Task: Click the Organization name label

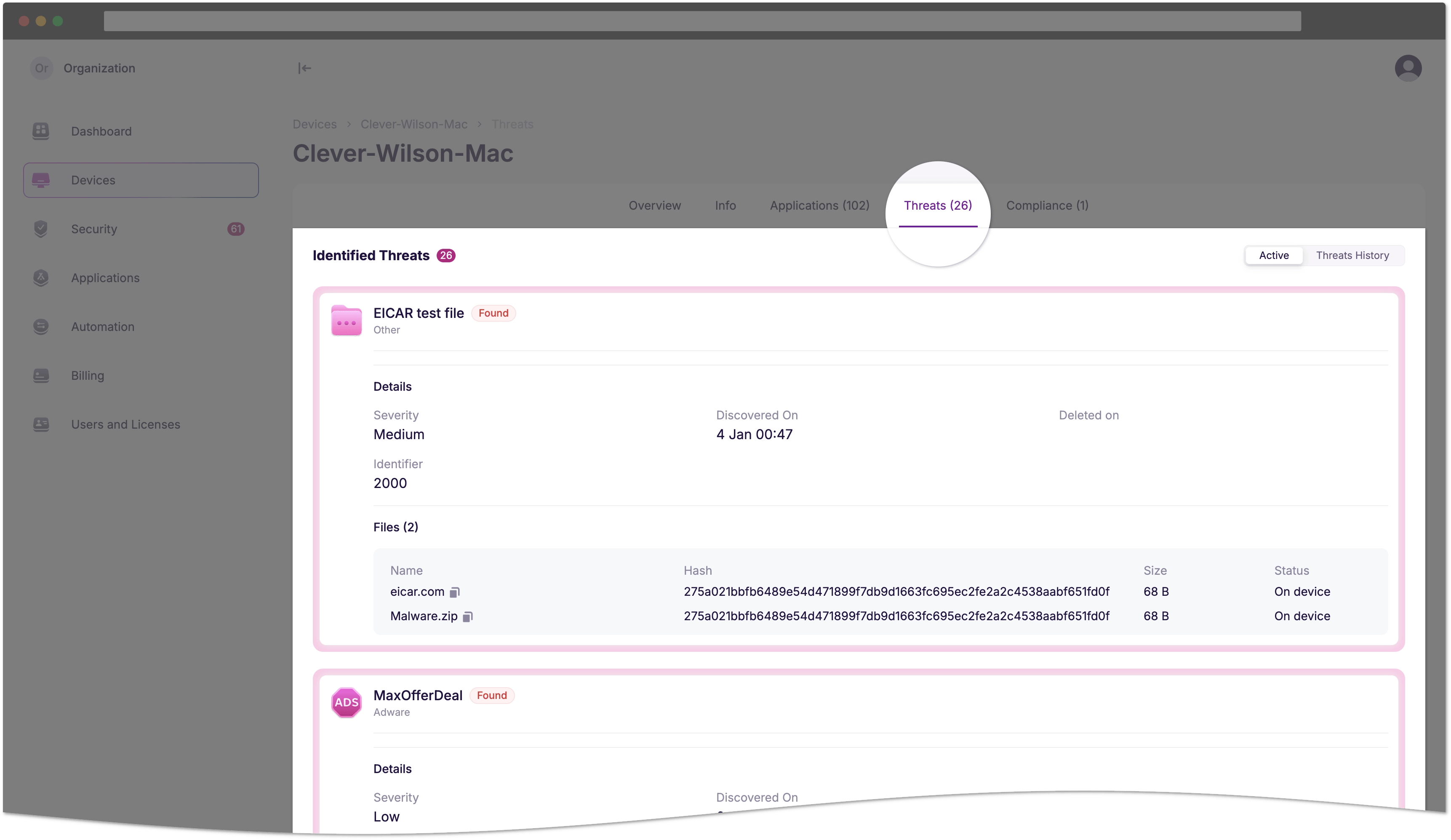Action: tap(99, 68)
